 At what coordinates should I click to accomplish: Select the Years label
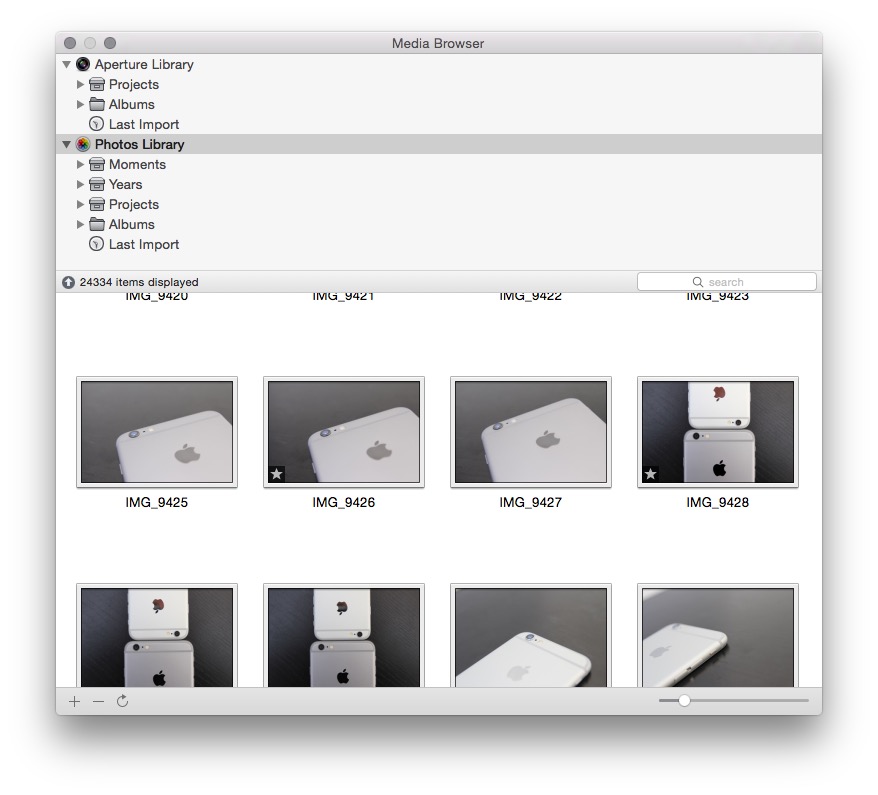(125, 184)
